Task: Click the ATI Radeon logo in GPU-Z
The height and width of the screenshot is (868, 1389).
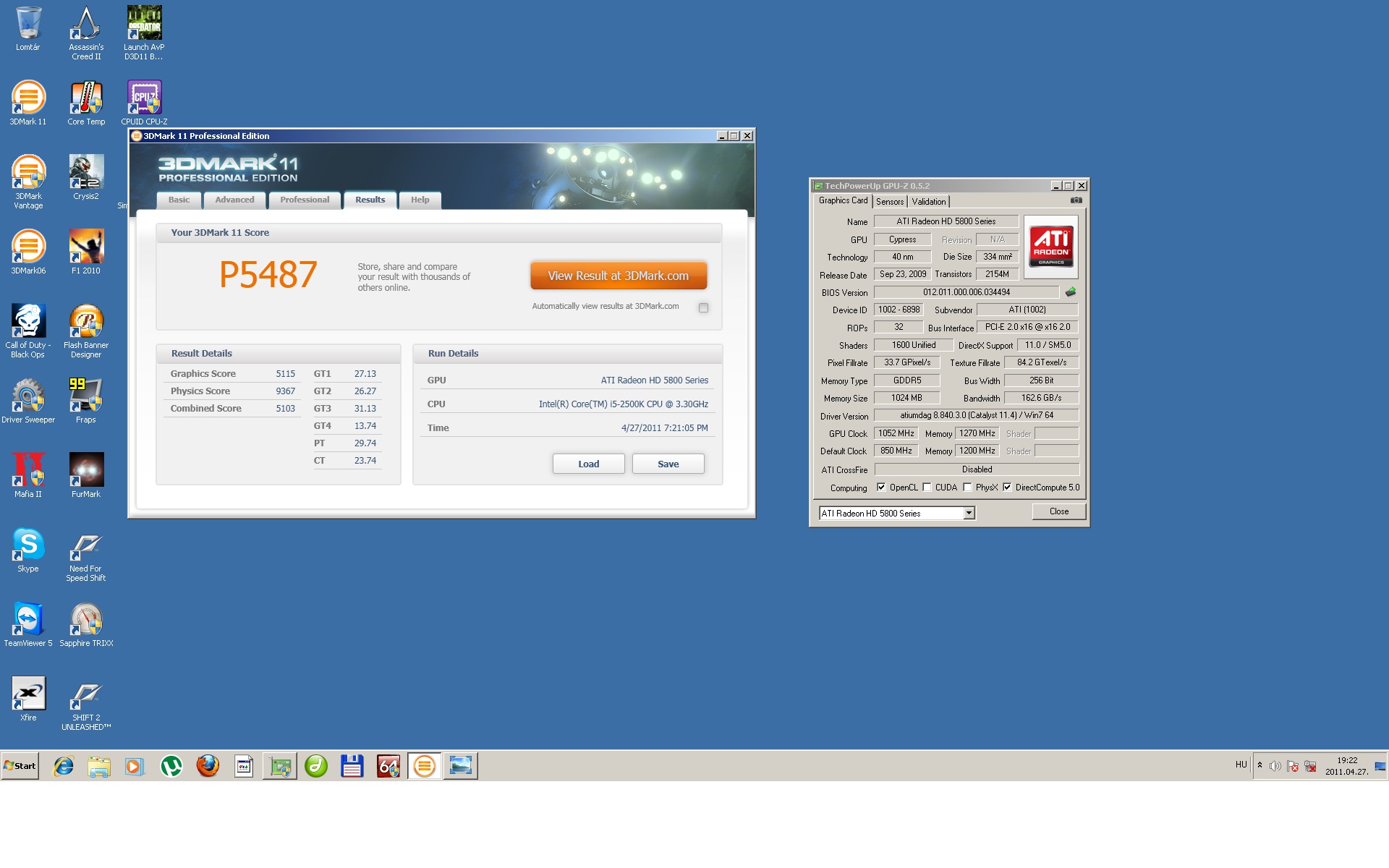Action: pos(1051,247)
